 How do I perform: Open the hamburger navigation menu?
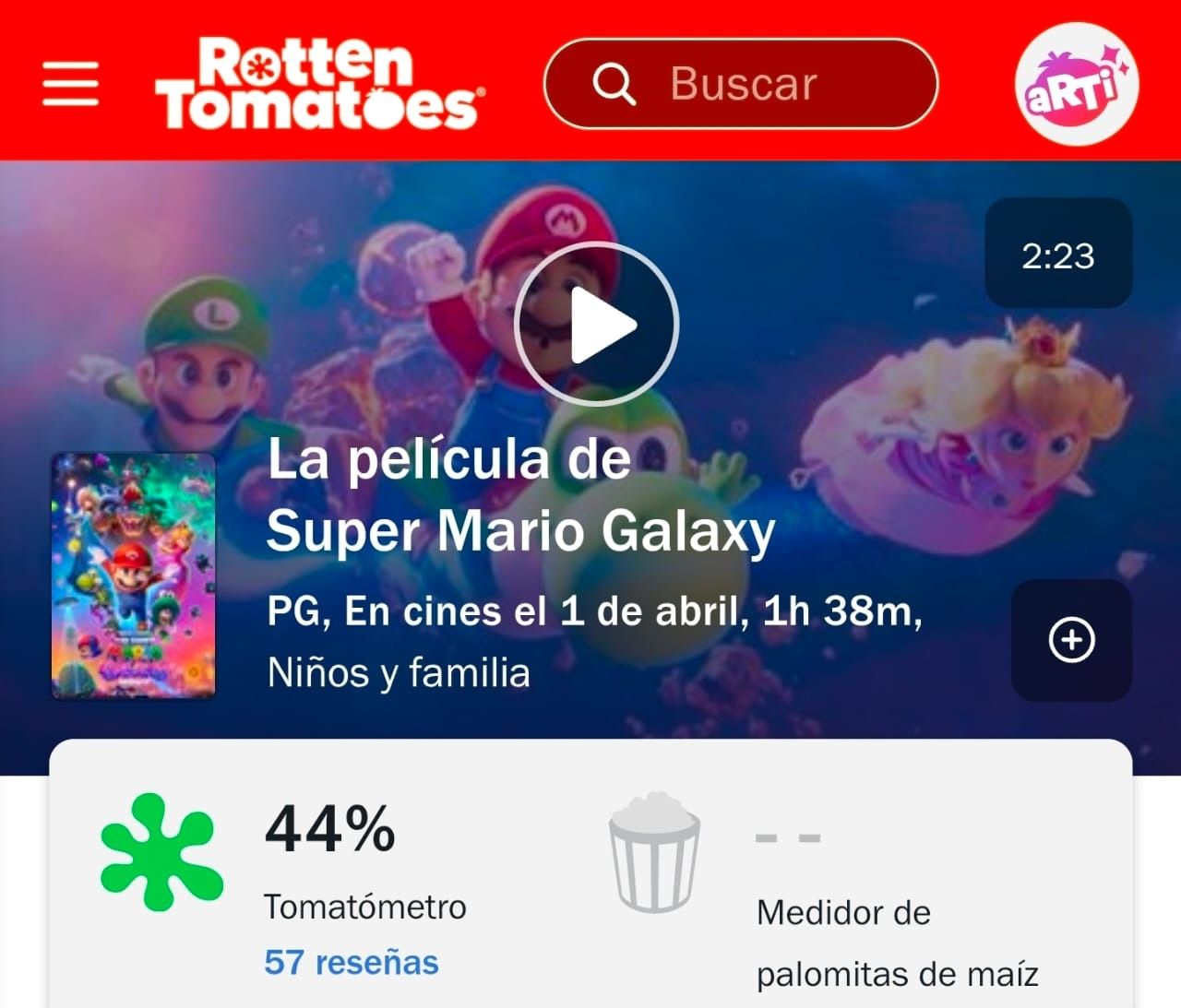70,84
